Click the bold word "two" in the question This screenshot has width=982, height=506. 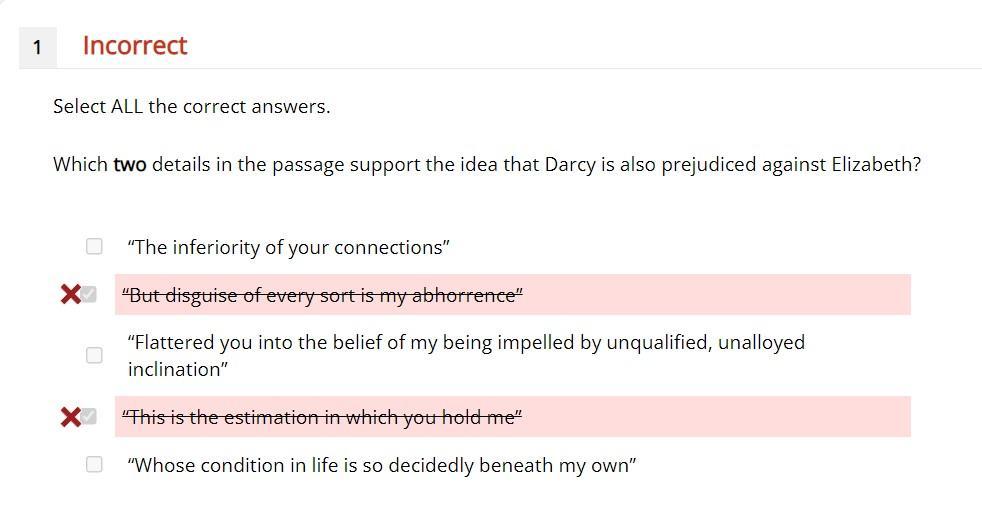(x=130, y=164)
